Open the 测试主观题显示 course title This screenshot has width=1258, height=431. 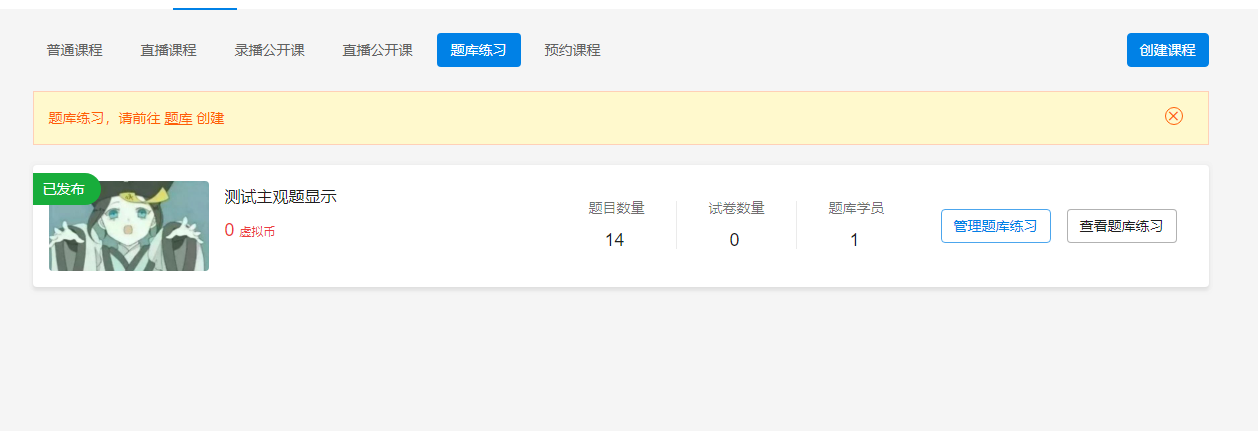coord(280,197)
